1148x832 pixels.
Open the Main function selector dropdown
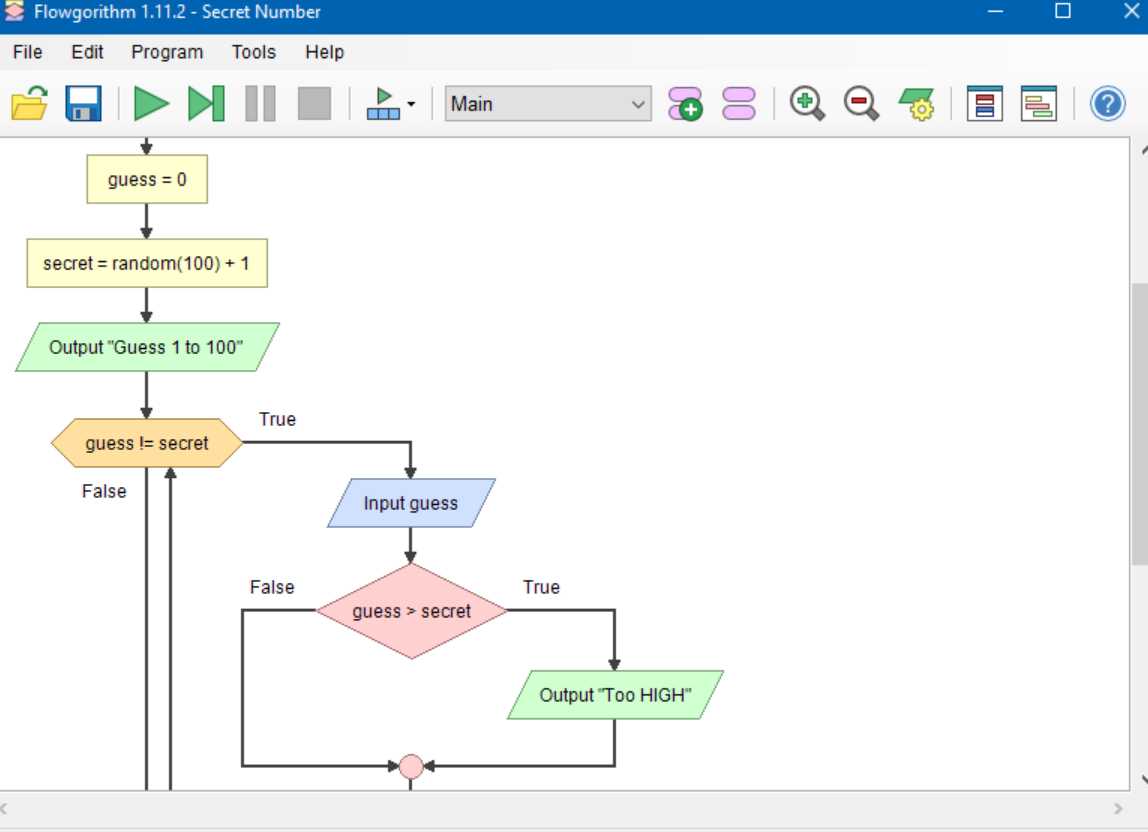coord(548,104)
